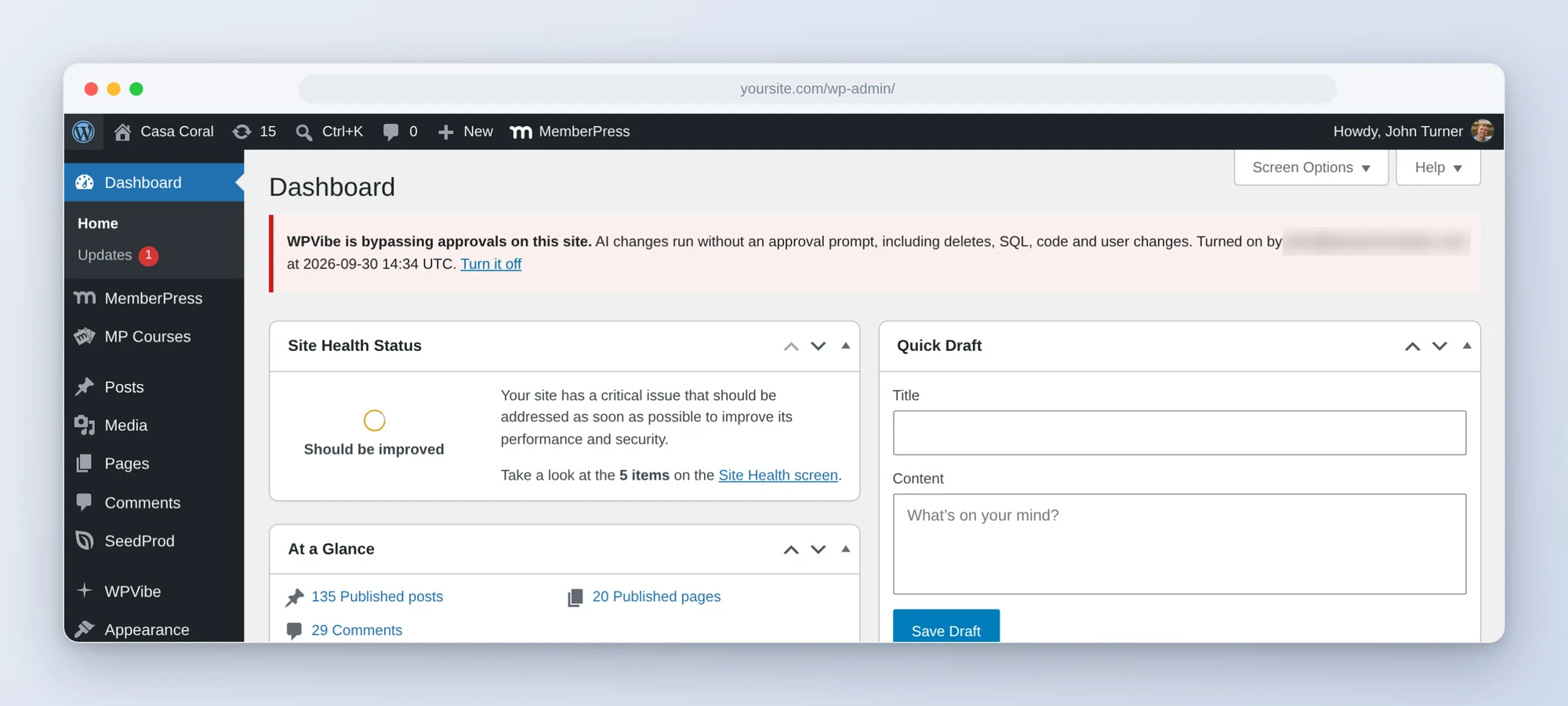This screenshot has width=1568, height=706.
Task: Move Quick Draft panel up
Action: 1413,346
